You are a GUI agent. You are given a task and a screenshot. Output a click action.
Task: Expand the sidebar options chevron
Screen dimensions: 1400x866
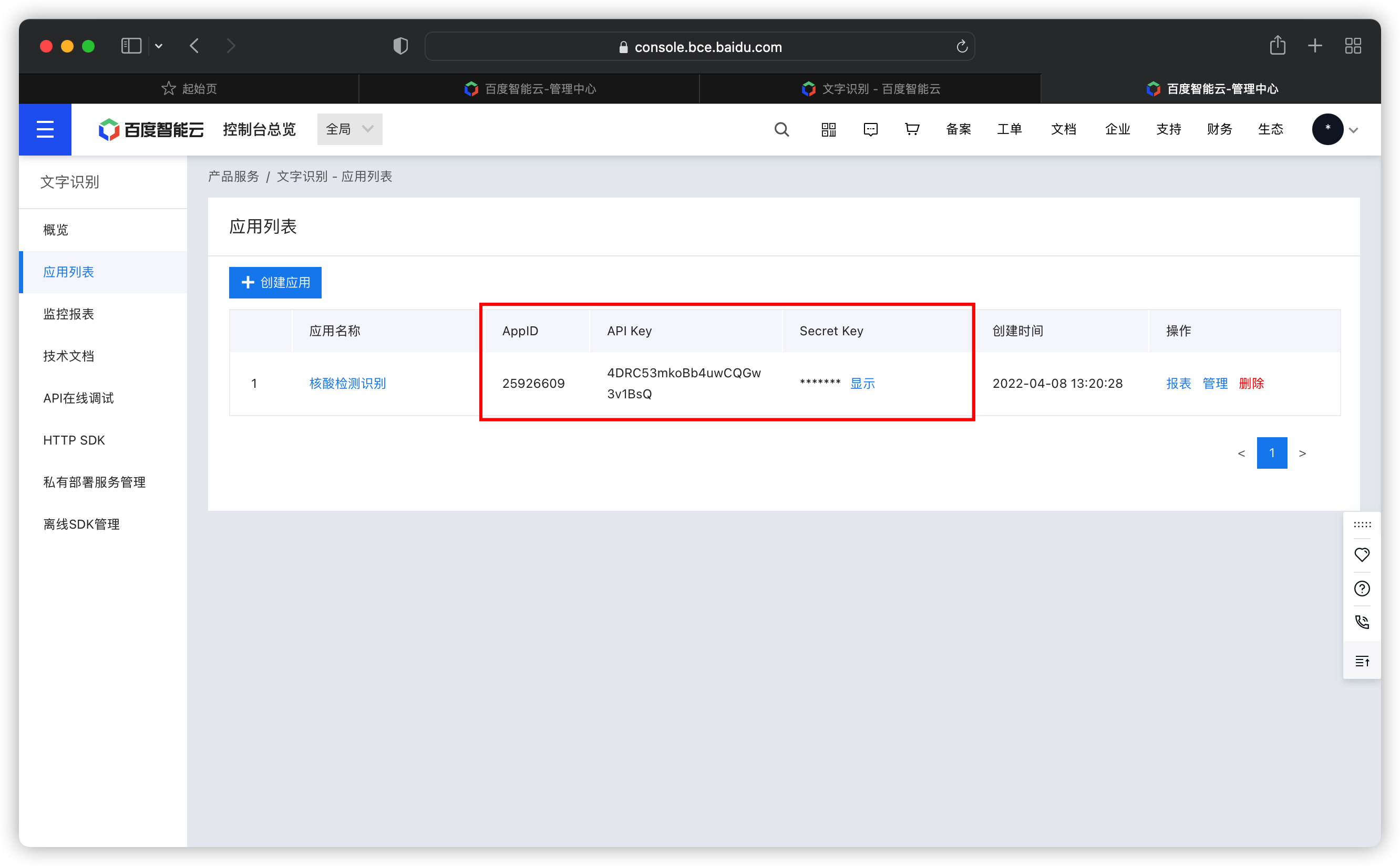coord(159,46)
